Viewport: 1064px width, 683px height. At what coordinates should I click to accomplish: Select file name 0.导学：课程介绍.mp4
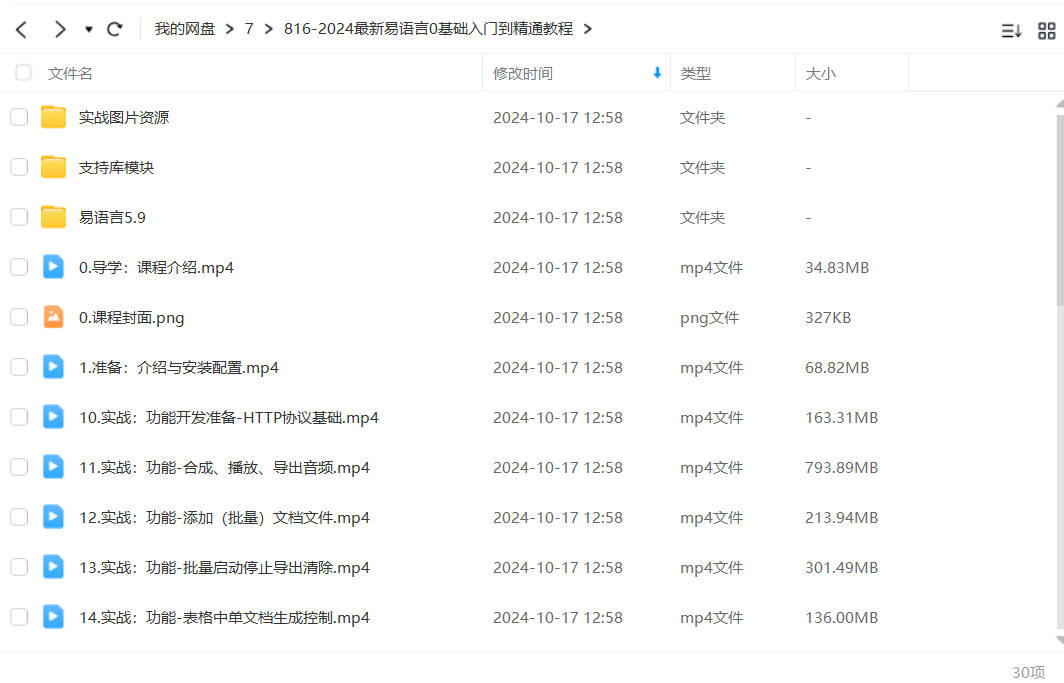156,267
